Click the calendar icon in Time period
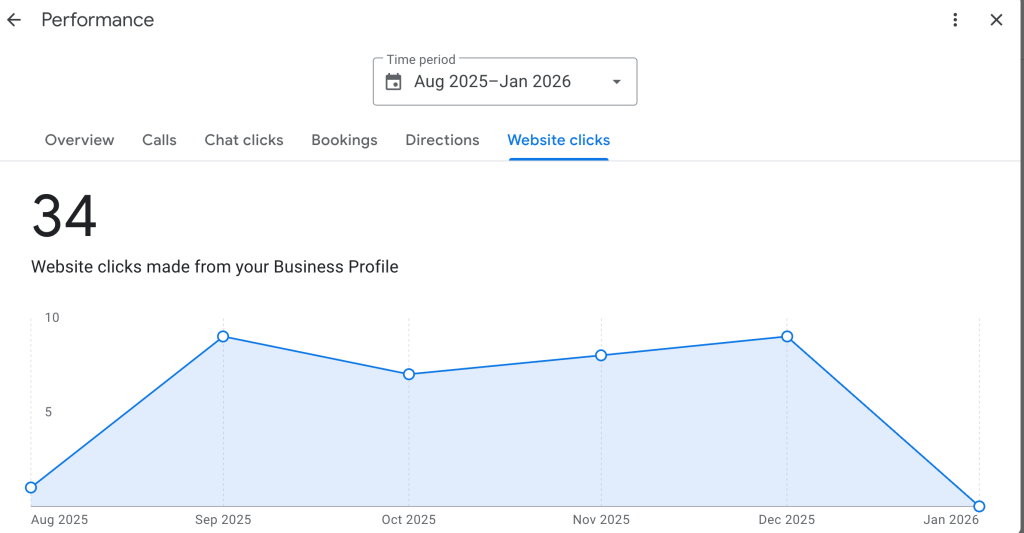The image size is (1024, 533). (394, 82)
